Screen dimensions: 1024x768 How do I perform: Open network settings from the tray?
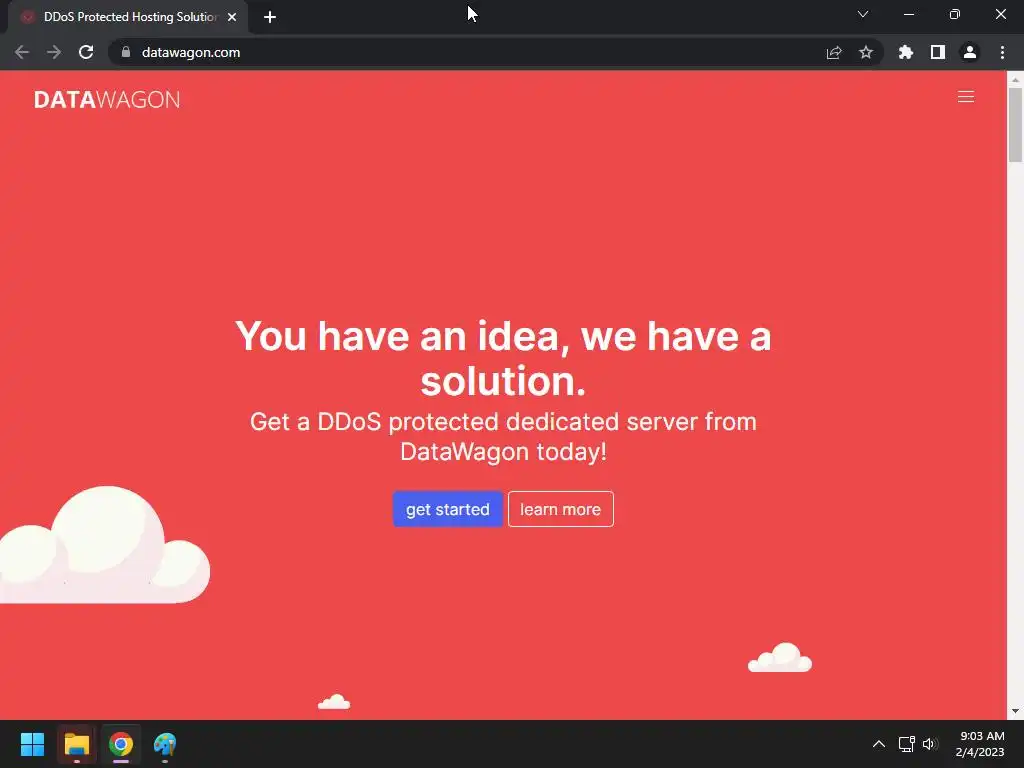coord(906,744)
